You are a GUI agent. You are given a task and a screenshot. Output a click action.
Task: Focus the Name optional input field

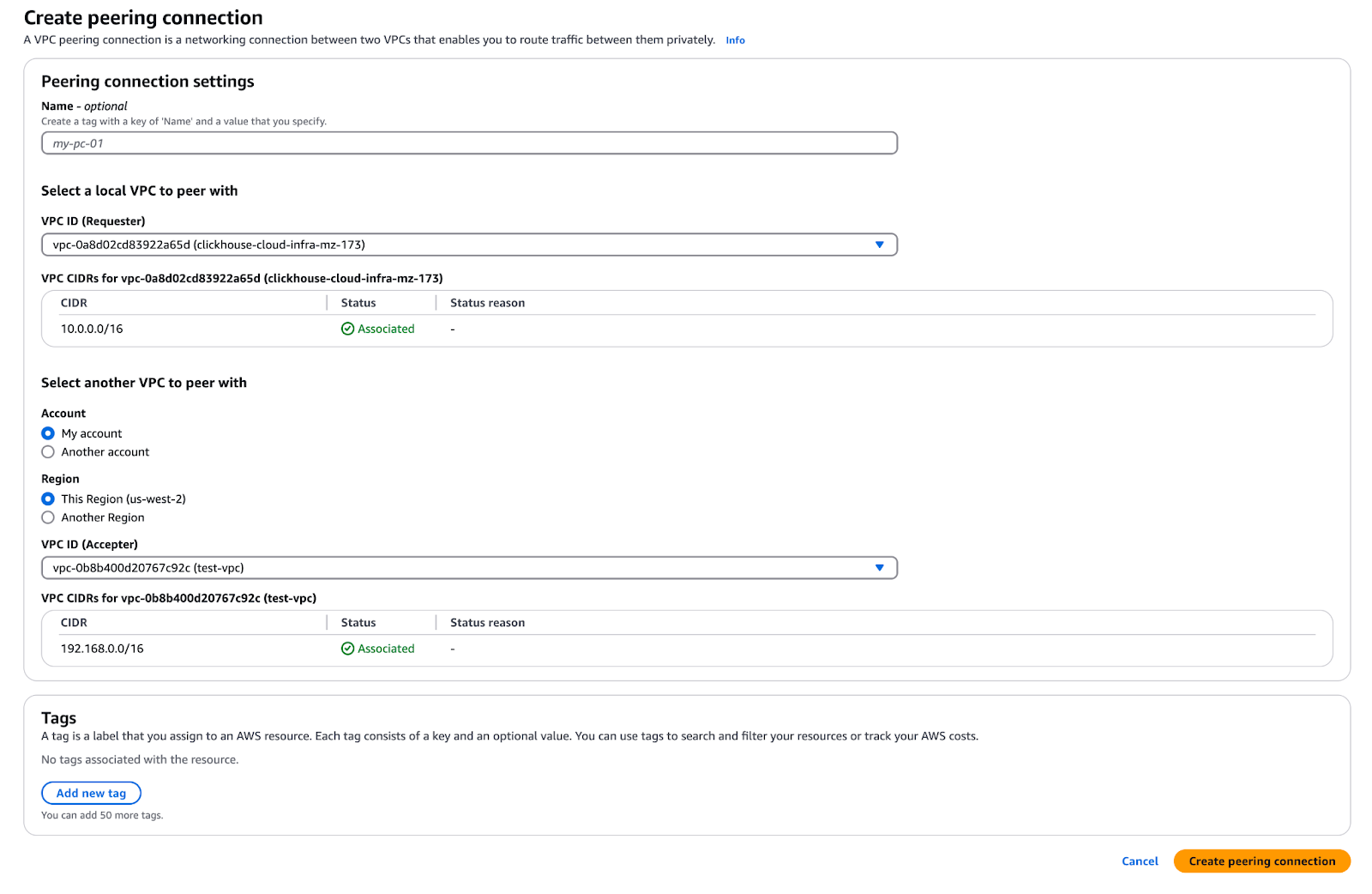(x=468, y=143)
